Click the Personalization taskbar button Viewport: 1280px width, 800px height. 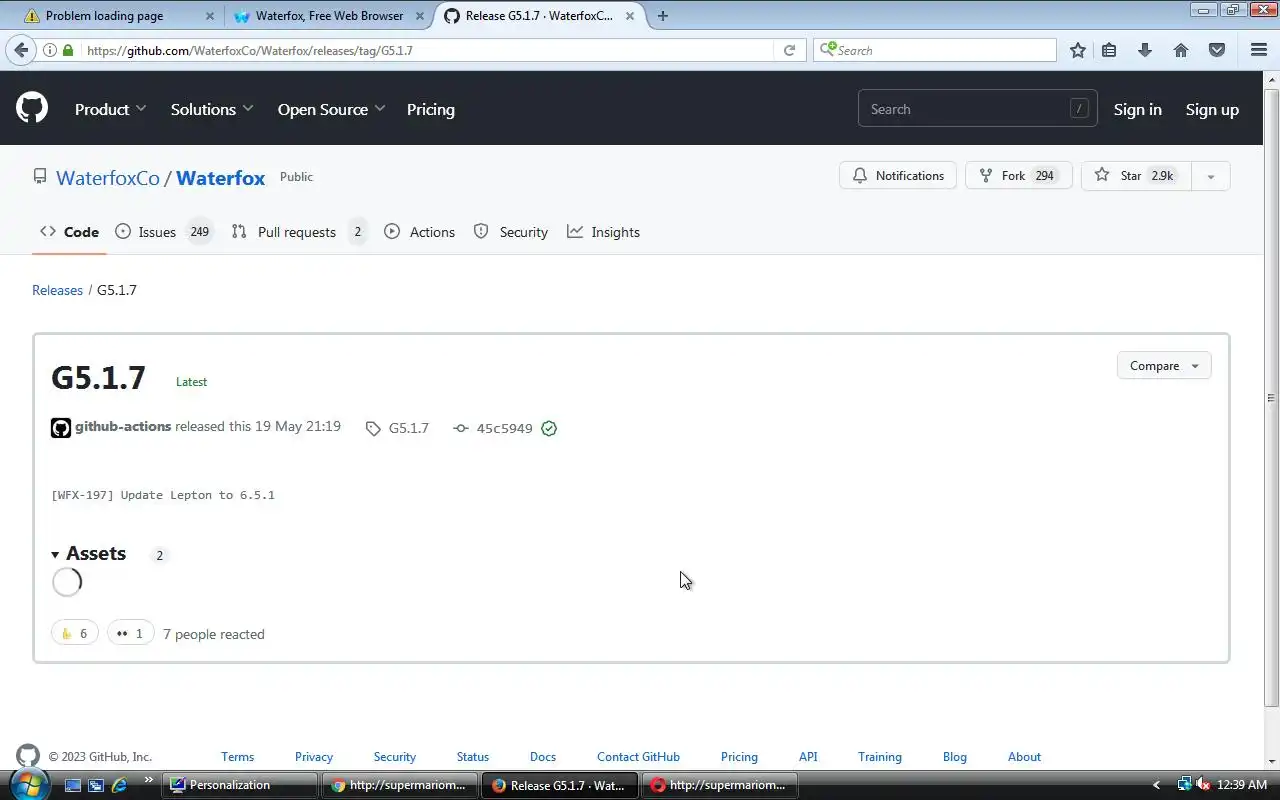point(240,785)
